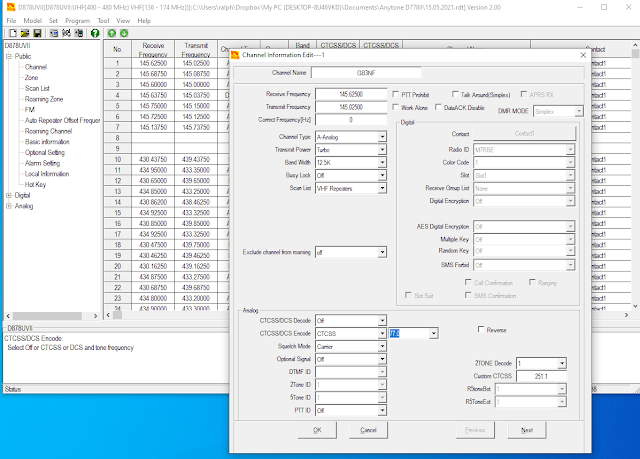Click channel table vertical scrollbar down arrow
The width and height of the screenshot is (640, 459).
click(x=635, y=306)
